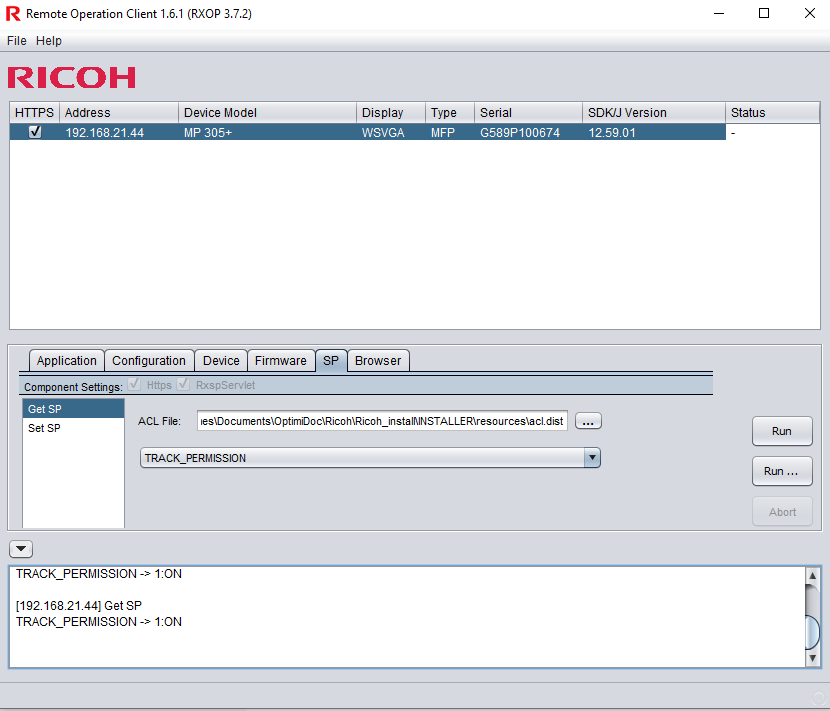Screen dimensions: 830x711
Task: Click the red R application icon in title bar
Action: coord(13,14)
